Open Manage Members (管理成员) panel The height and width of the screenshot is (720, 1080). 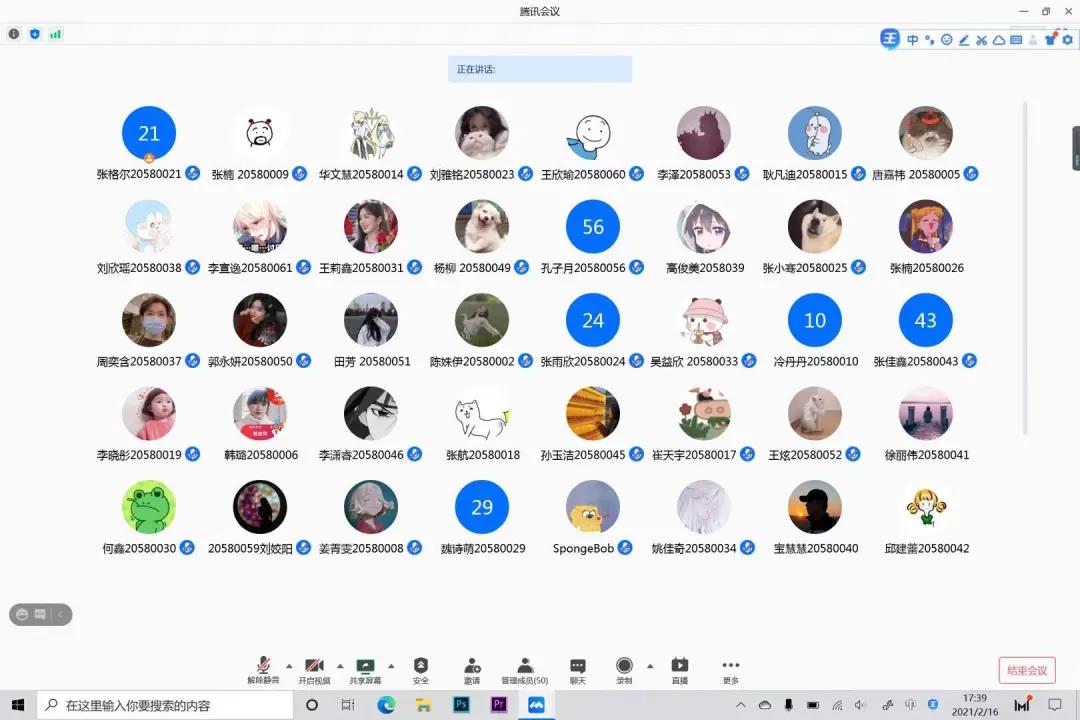click(x=524, y=667)
